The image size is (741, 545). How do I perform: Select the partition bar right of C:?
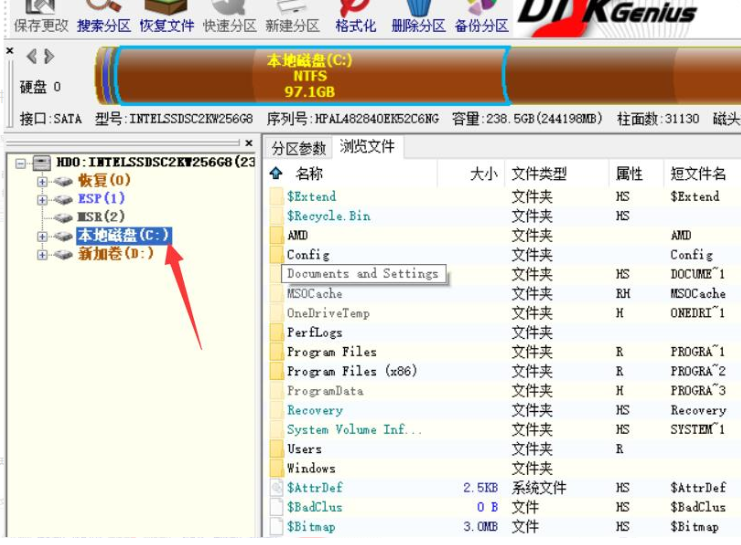click(625, 75)
